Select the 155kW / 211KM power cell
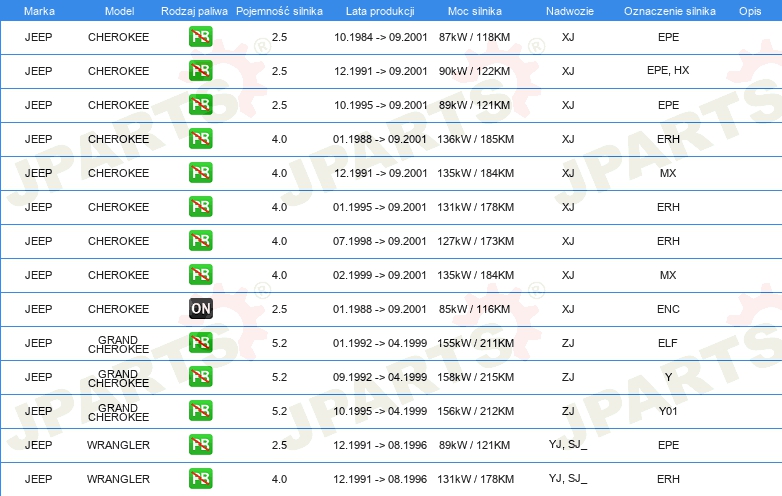Image resolution: width=782 pixels, height=496 pixels. tap(475, 343)
